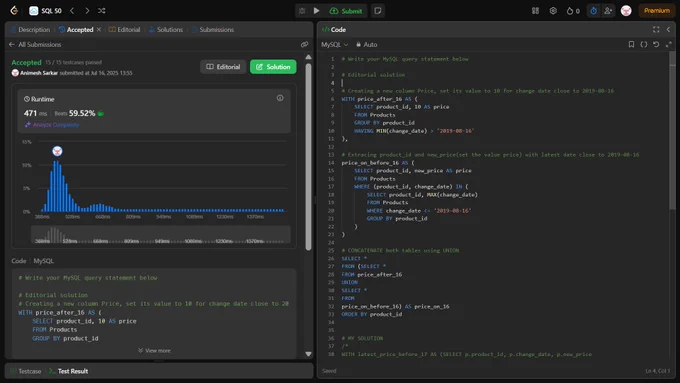Image resolution: width=680 pixels, height=383 pixels.
Task: Go back to All Submissions
Action: [35, 44]
